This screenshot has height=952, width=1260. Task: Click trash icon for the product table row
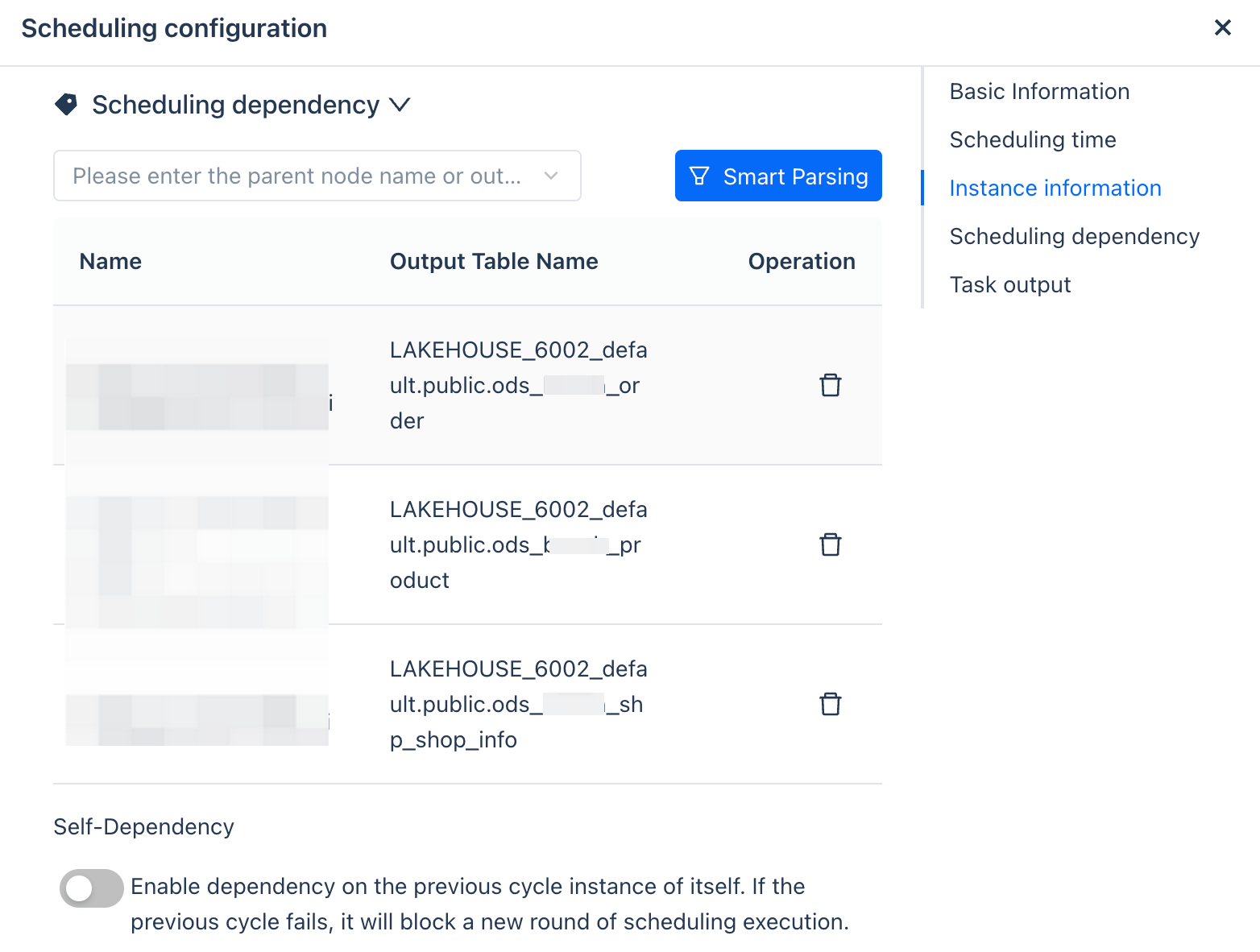coord(830,544)
